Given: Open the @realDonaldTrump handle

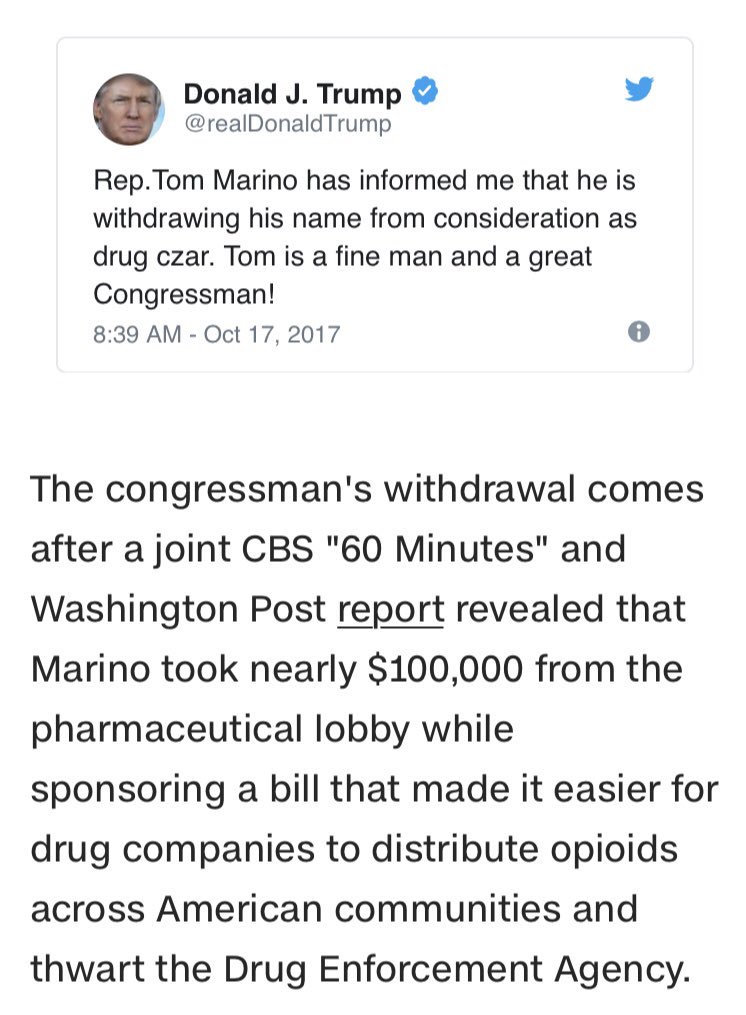Looking at the screenshot, I should [288, 123].
